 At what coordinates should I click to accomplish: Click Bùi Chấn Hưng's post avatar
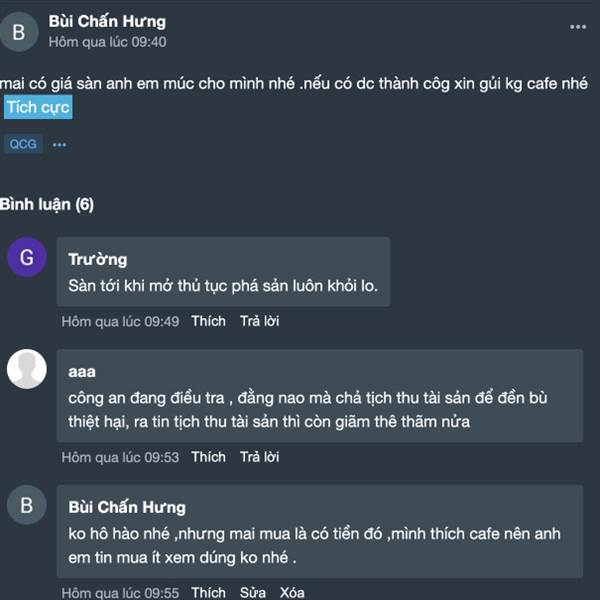coord(19,32)
